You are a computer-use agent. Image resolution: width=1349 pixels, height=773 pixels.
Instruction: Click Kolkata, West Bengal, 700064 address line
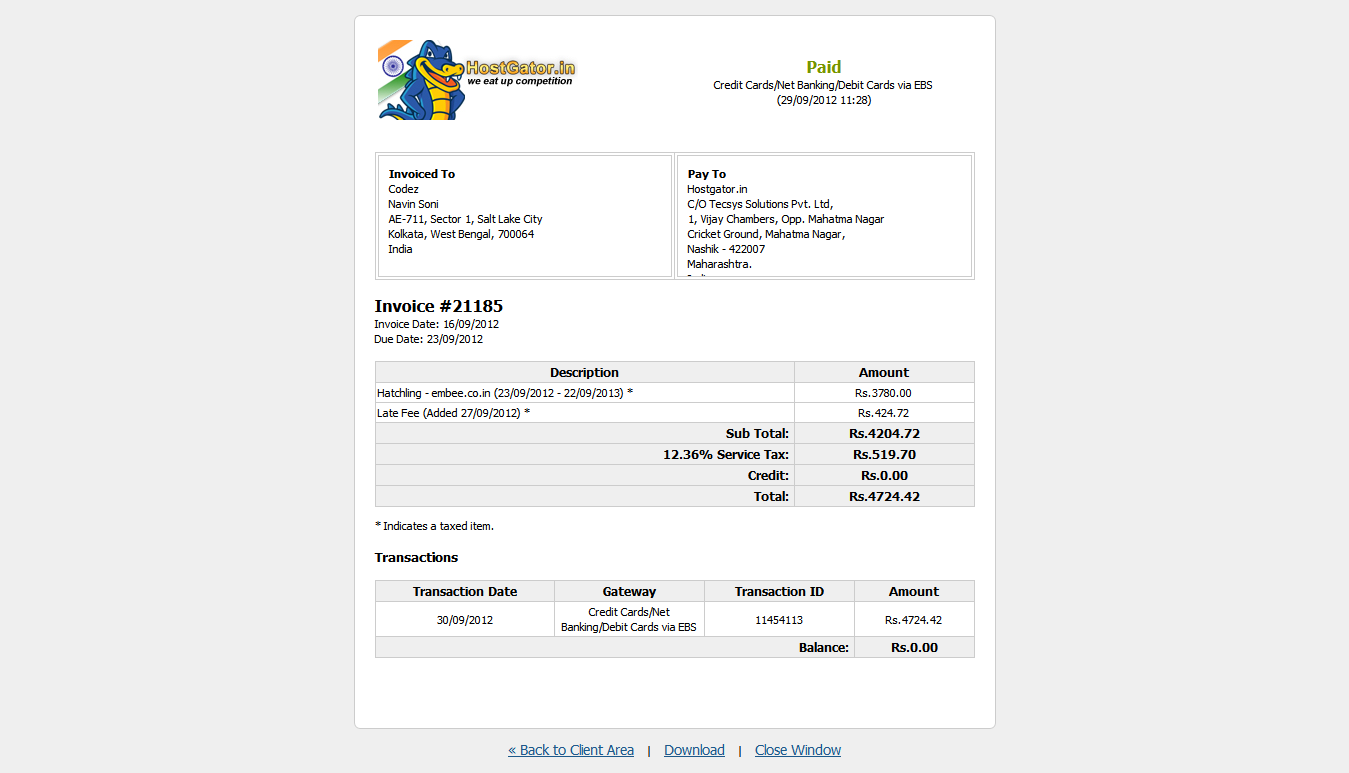tap(462, 234)
